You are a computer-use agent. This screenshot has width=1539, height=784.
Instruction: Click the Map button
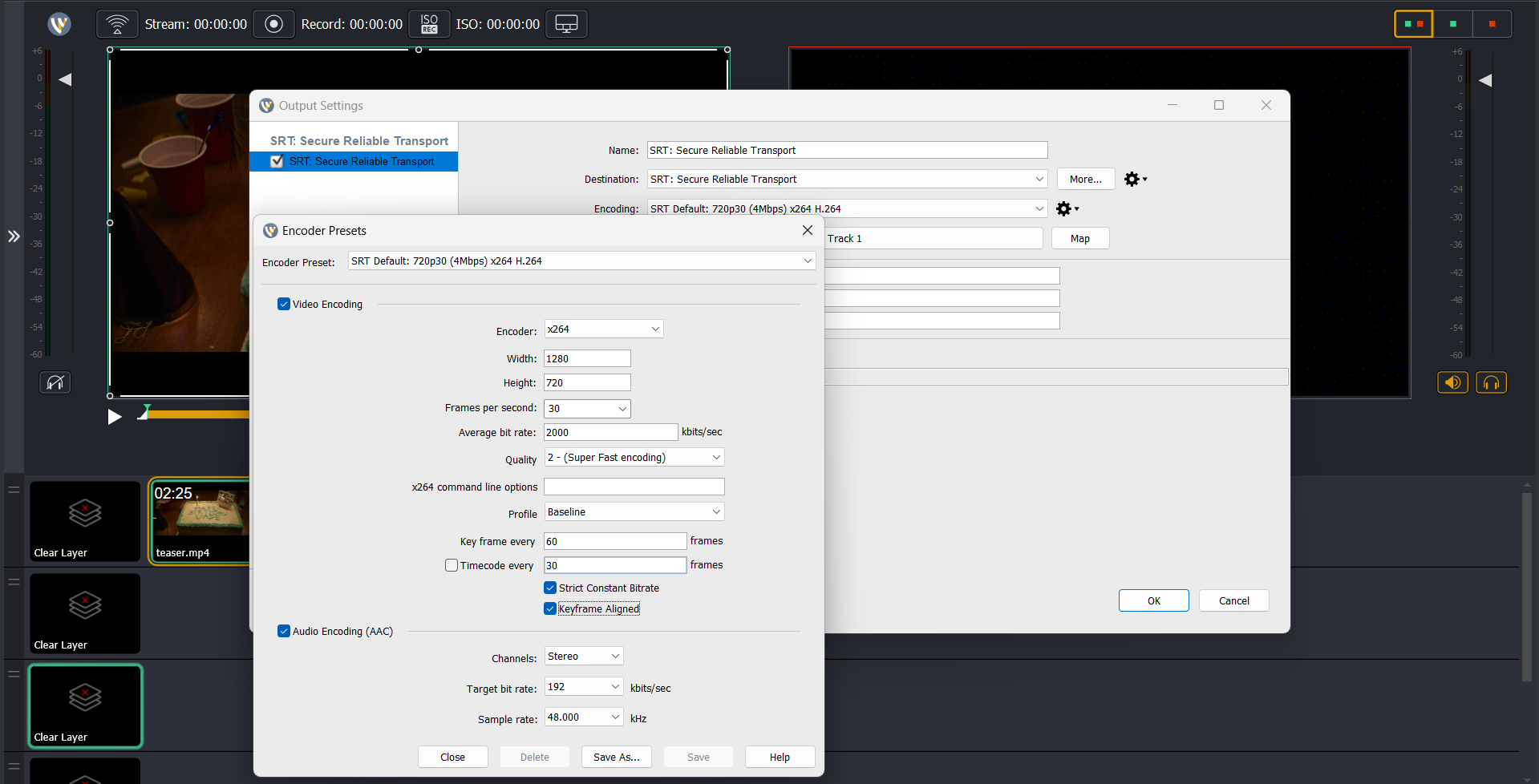pyautogui.click(x=1080, y=238)
